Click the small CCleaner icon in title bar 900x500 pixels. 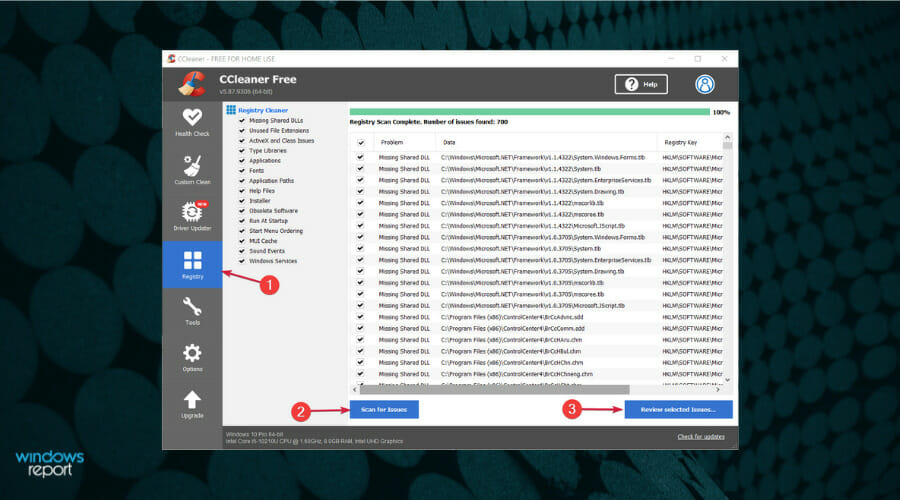click(x=171, y=59)
